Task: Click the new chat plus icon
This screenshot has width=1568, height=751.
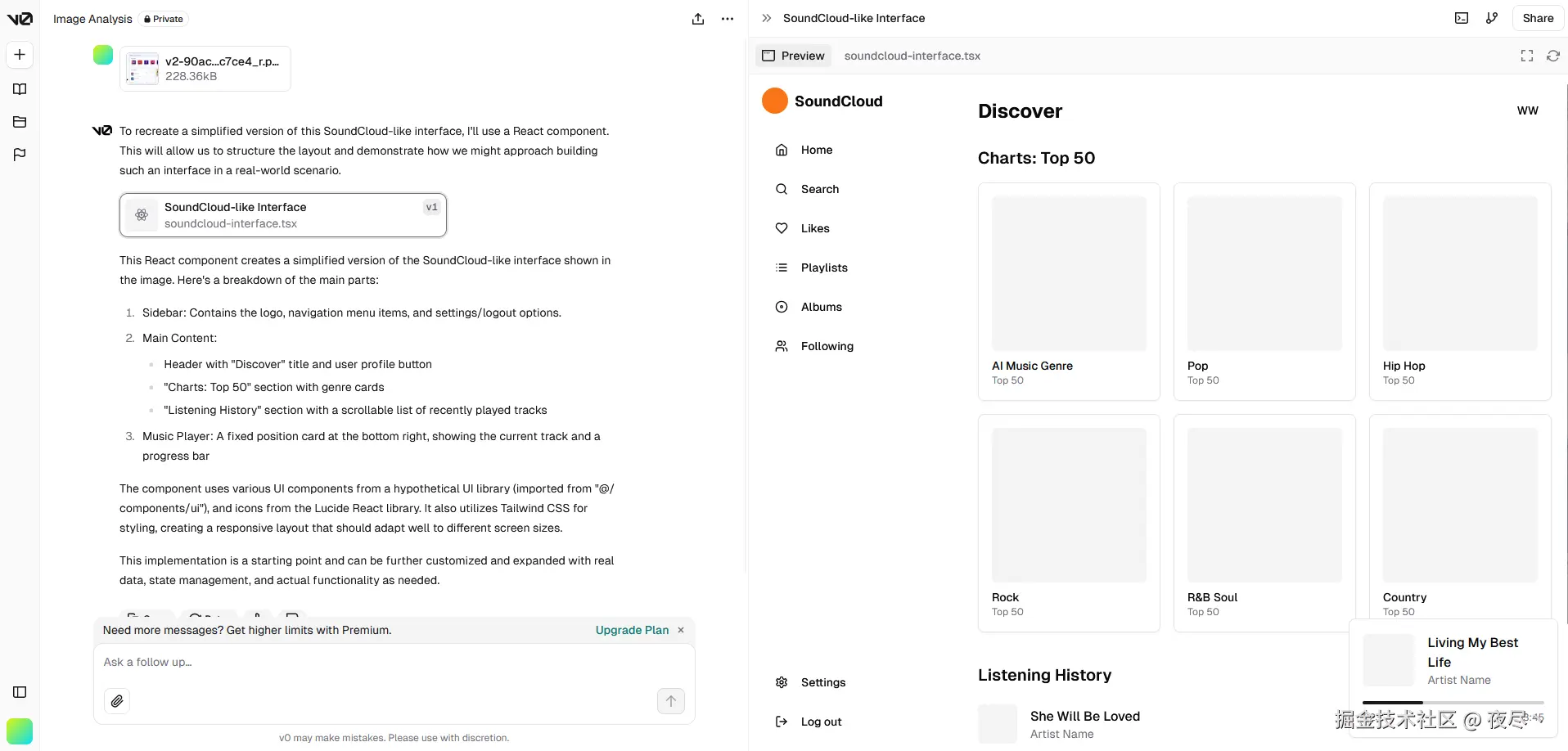Action: coord(20,55)
